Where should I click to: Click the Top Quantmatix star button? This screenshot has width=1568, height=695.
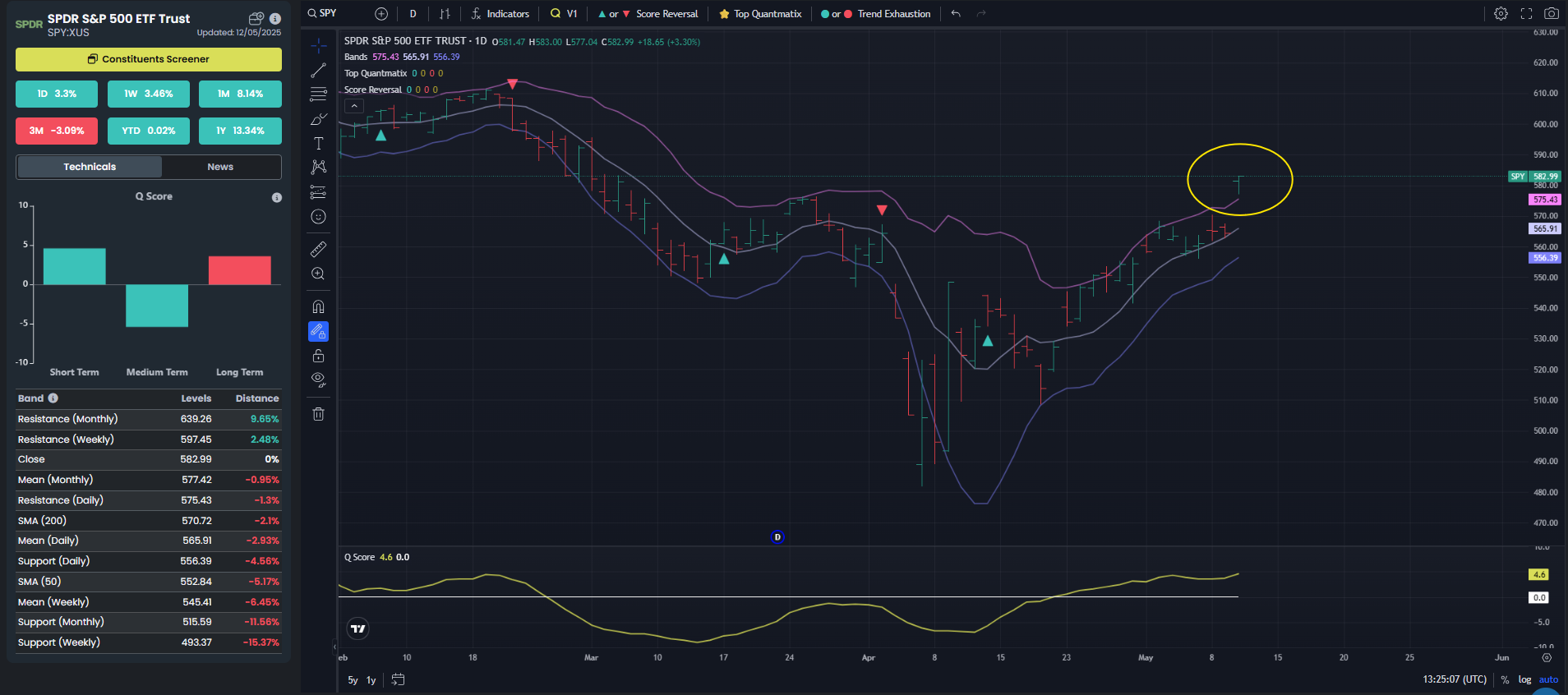[x=760, y=13]
